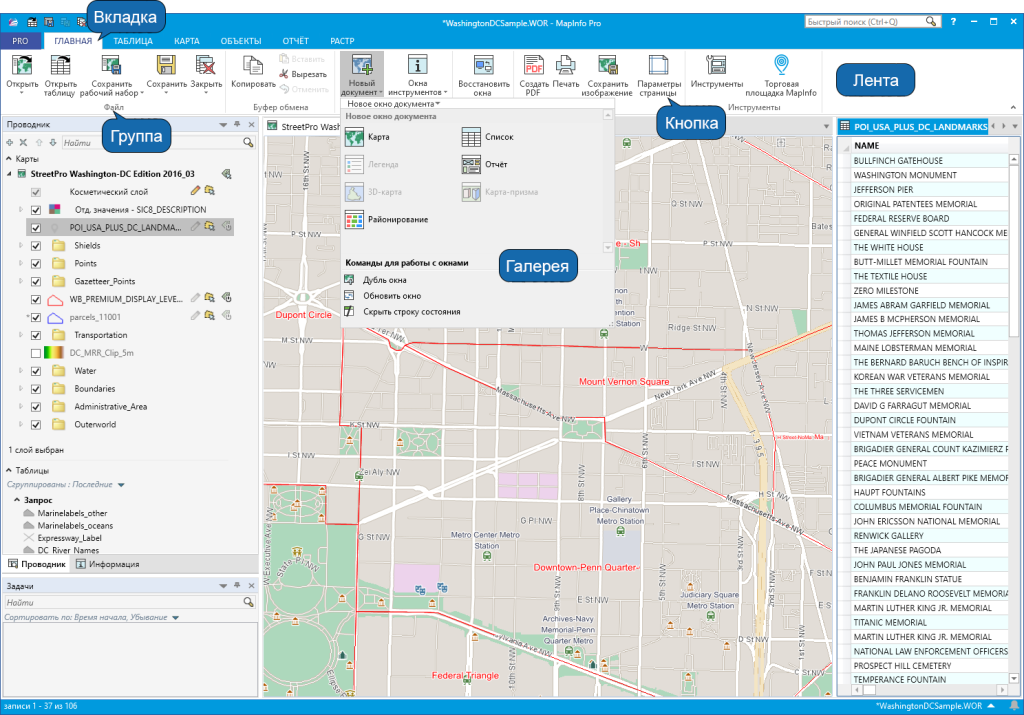1024x715 pixels.
Task: Open the Сгруппированы: Последние dropdown
Action: point(121,485)
